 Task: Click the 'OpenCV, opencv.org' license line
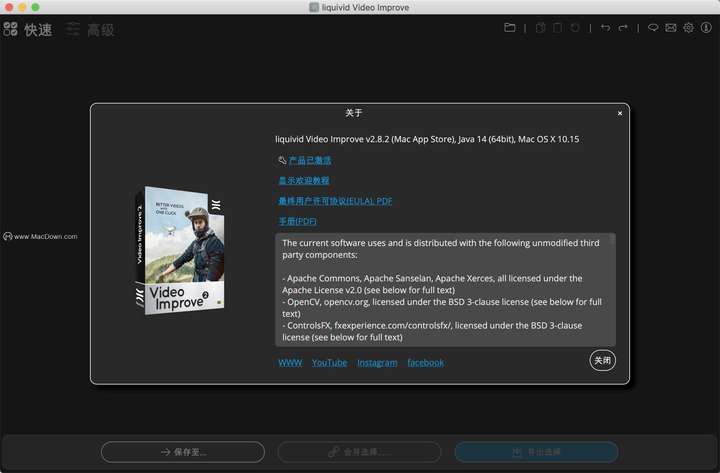[442, 308]
